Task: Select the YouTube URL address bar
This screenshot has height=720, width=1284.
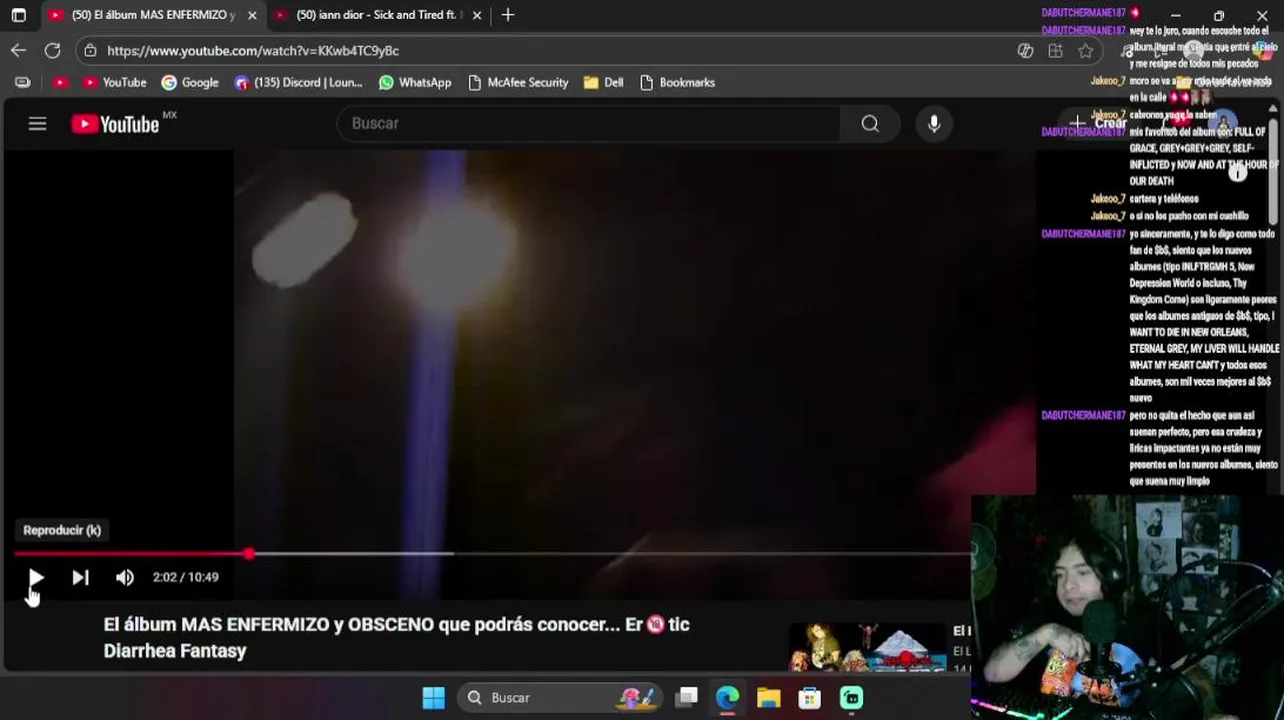Action: (x=253, y=50)
